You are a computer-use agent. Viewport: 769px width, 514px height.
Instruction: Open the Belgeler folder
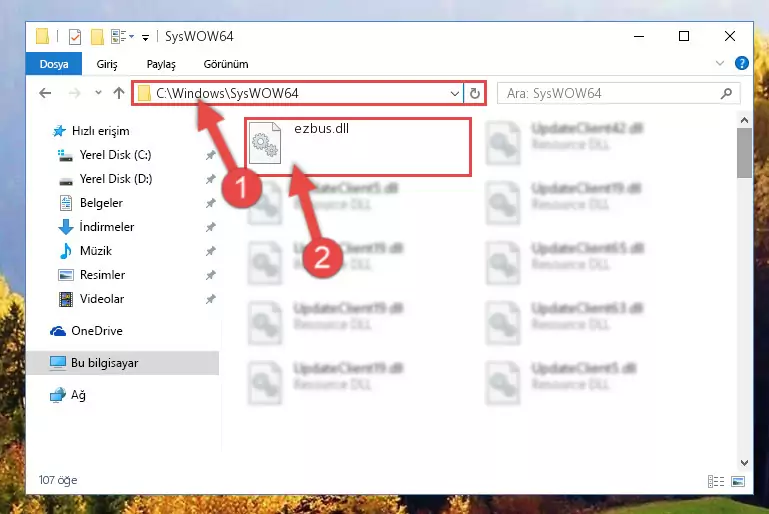pyautogui.click(x=101, y=203)
